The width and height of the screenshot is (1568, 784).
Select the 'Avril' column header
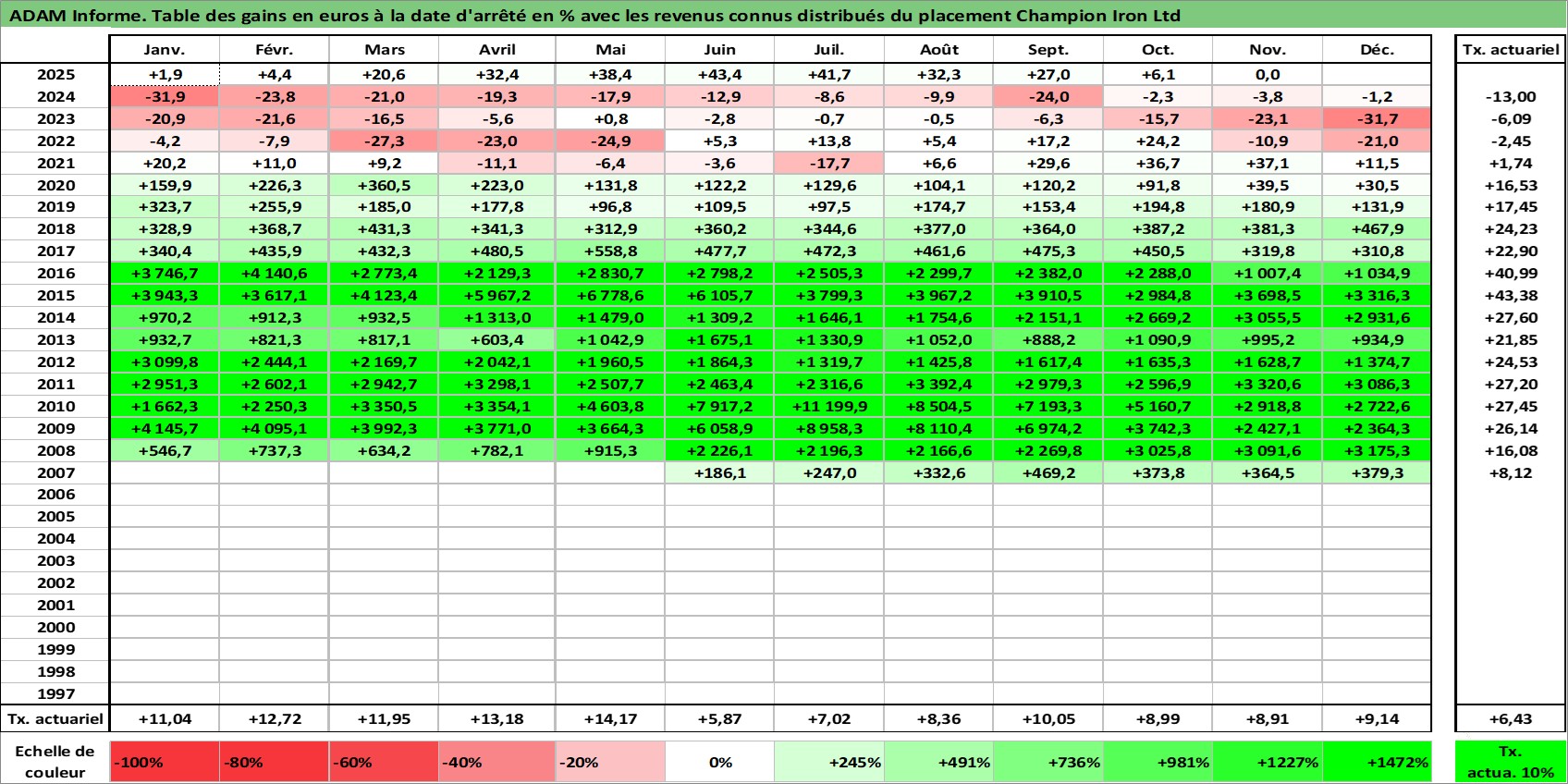pyautogui.click(x=497, y=50)
